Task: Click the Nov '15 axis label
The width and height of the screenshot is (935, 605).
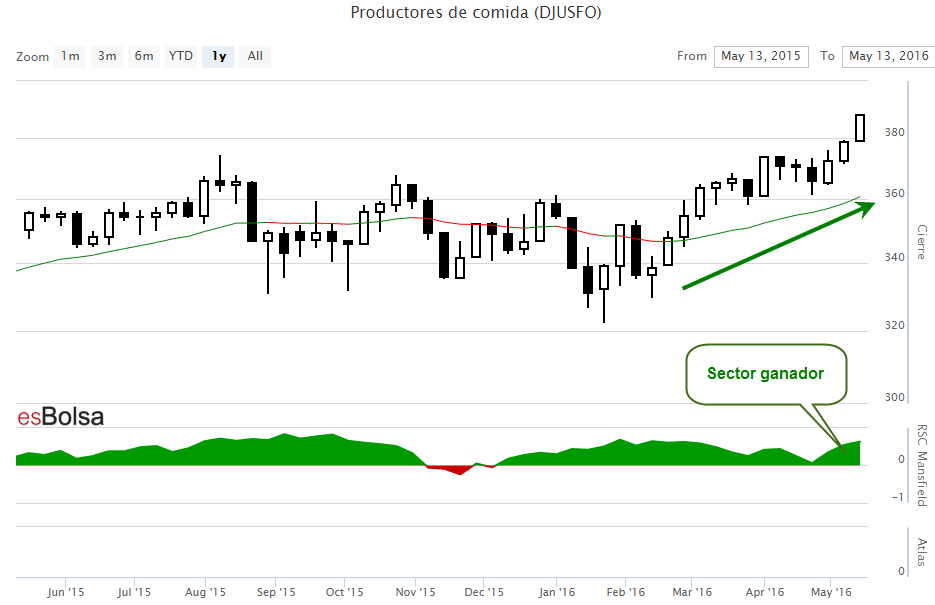Action: (416, 592)
